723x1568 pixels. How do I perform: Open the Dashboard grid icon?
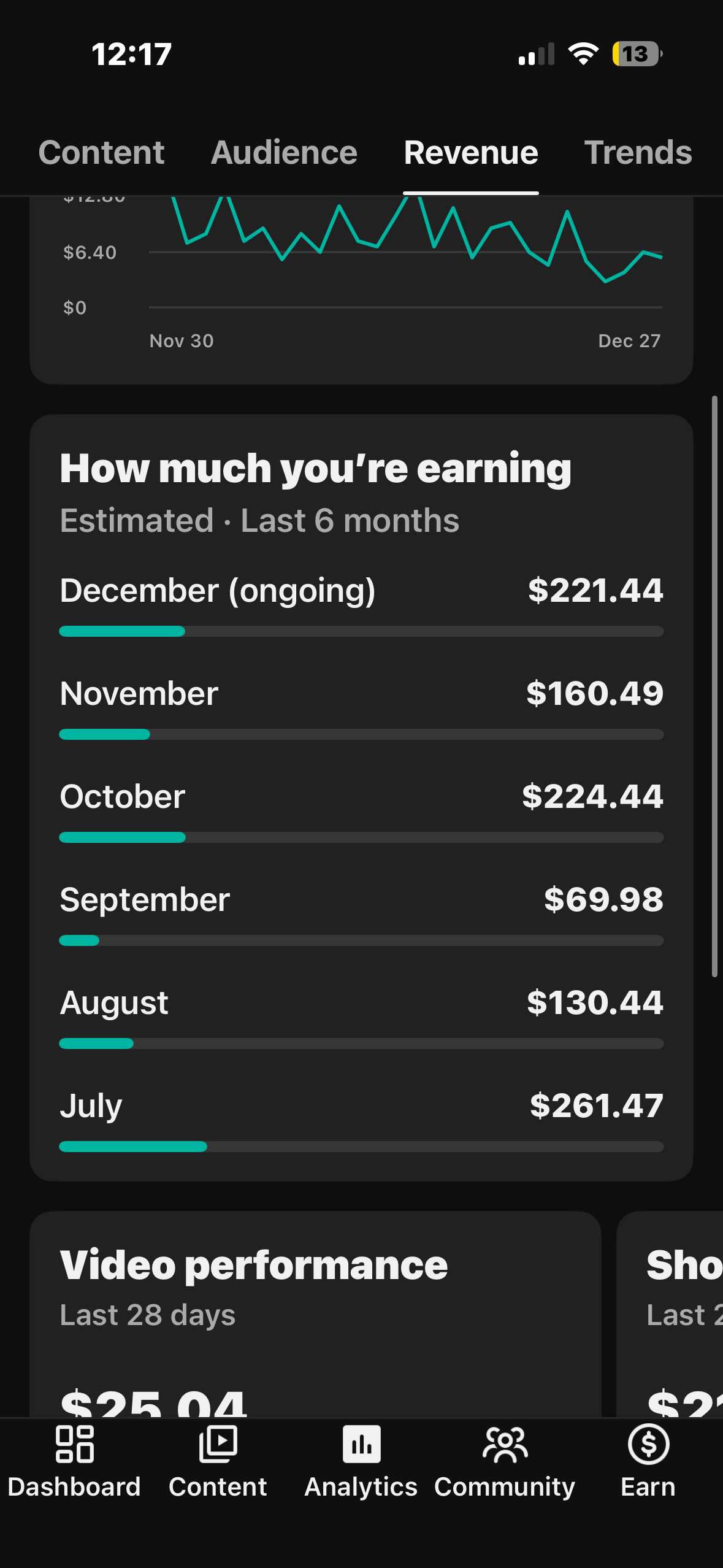click(x=74, y=1444)
